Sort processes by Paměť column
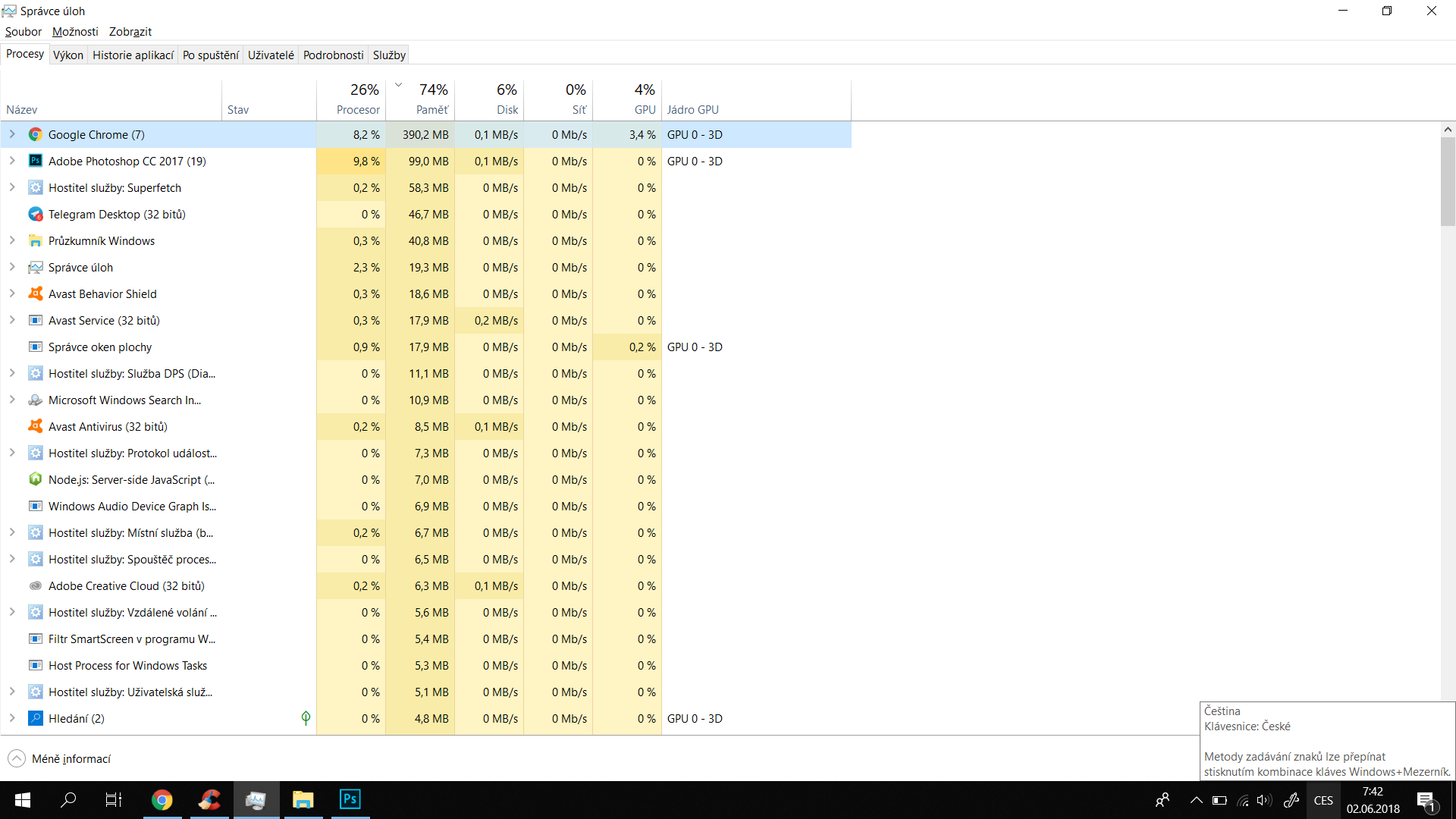 point(431,109)
